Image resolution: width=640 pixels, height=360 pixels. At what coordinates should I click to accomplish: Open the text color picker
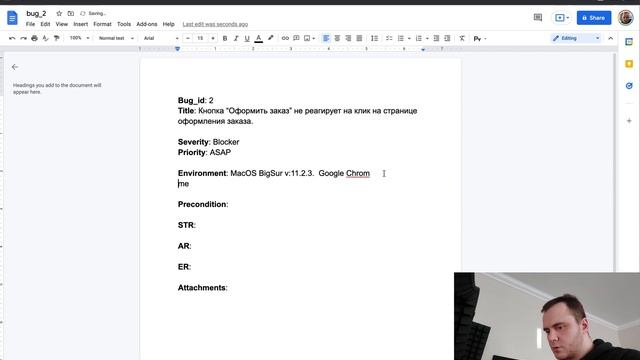click(x=258, y=38)
